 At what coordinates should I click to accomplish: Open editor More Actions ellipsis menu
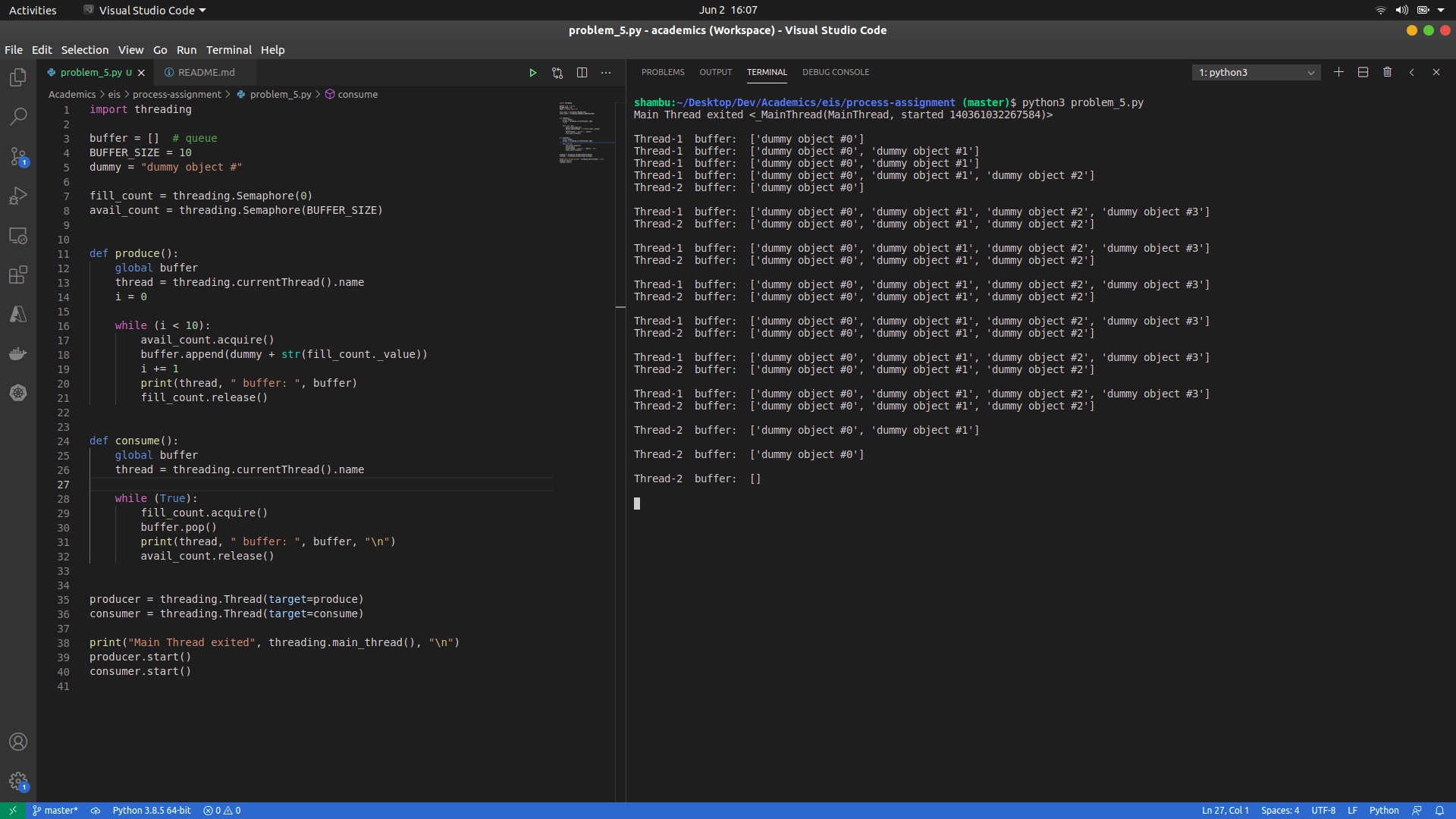tap(606, 73)
